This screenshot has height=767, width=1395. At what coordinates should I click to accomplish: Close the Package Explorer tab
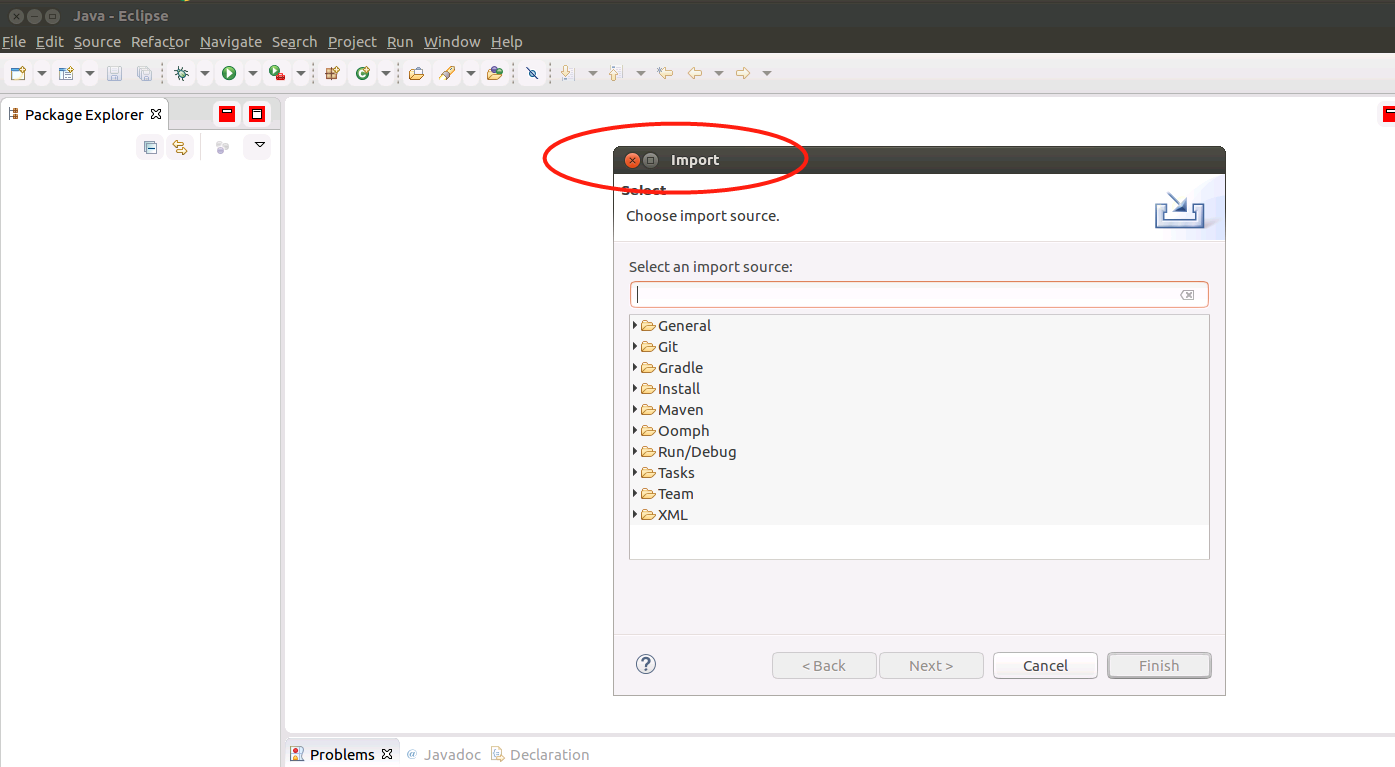pyautogui.click(x=156, y=114)
